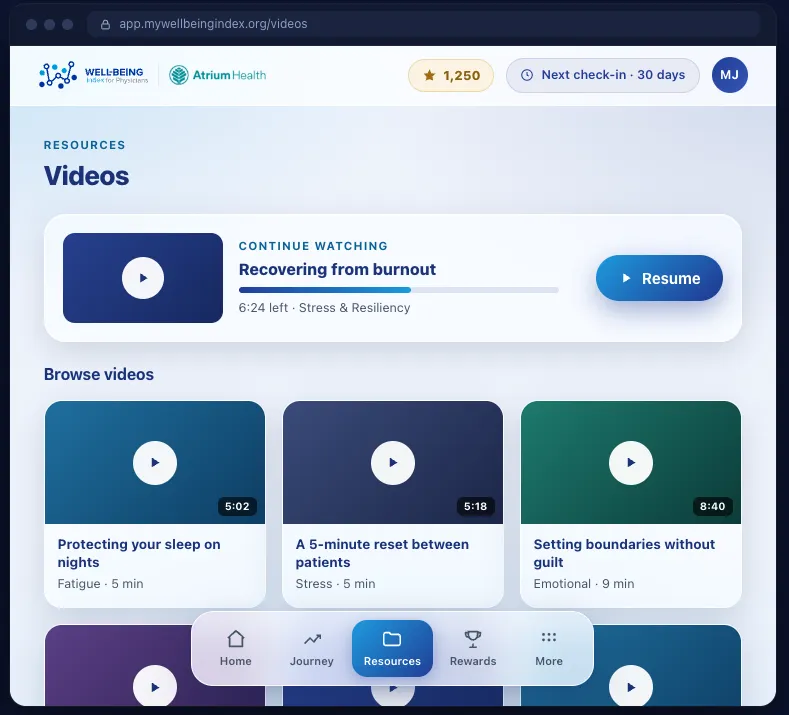Resume the Recovering from burnout video

click(x=659, y=278)
